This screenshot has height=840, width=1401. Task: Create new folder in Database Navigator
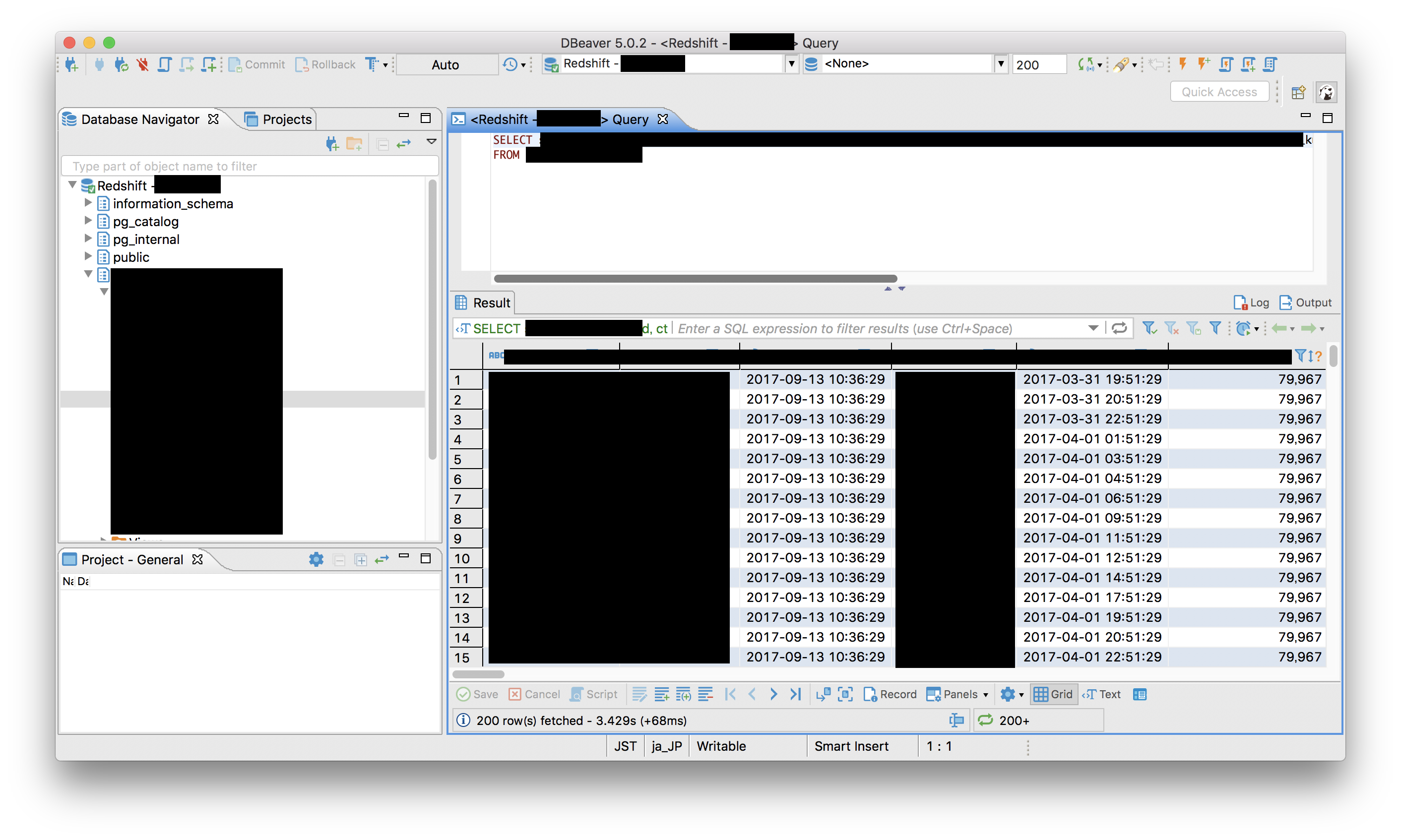point(355,144)
